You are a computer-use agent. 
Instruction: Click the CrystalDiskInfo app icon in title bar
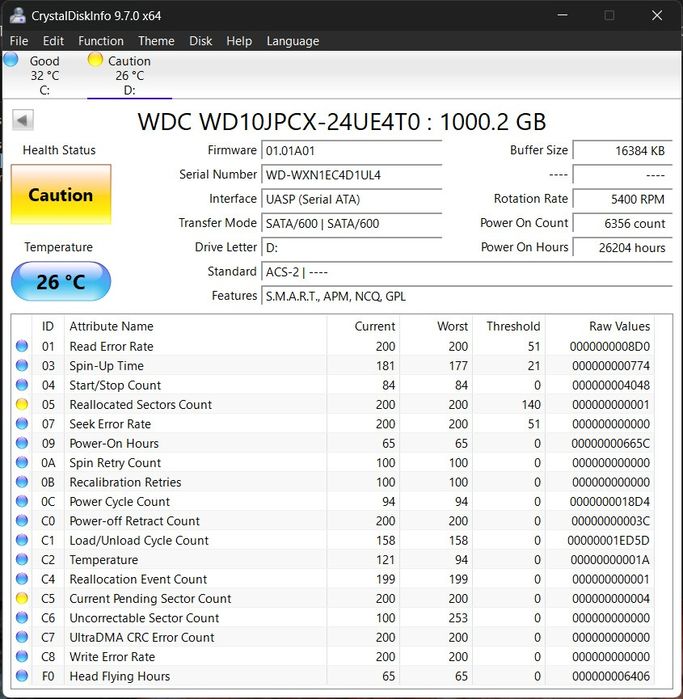16,16
